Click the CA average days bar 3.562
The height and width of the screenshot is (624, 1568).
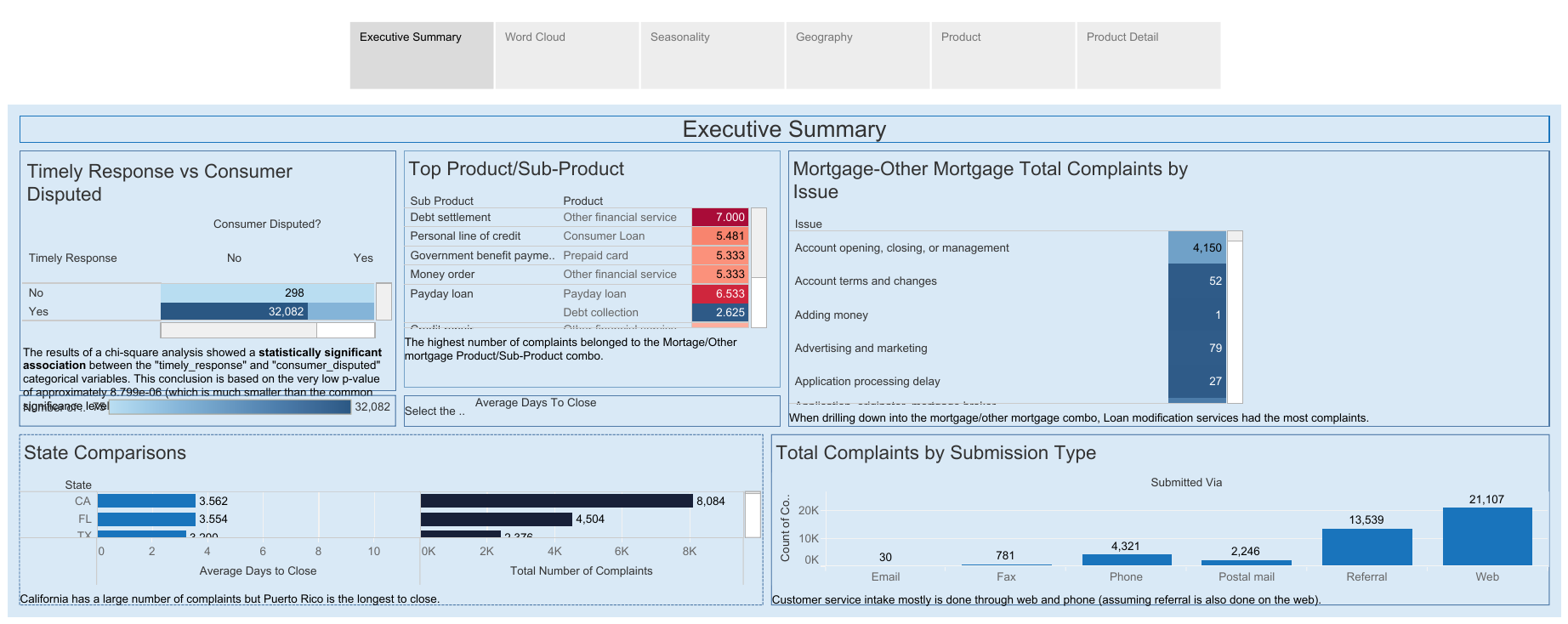146,501
